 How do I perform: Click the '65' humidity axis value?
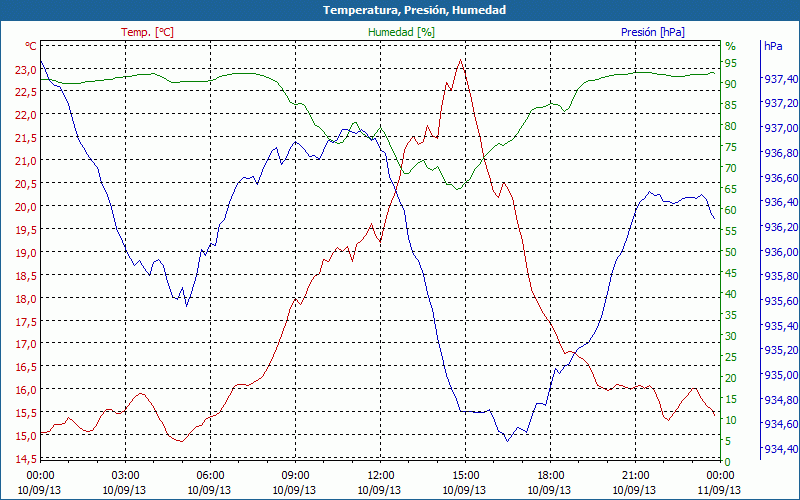[731, 189]
